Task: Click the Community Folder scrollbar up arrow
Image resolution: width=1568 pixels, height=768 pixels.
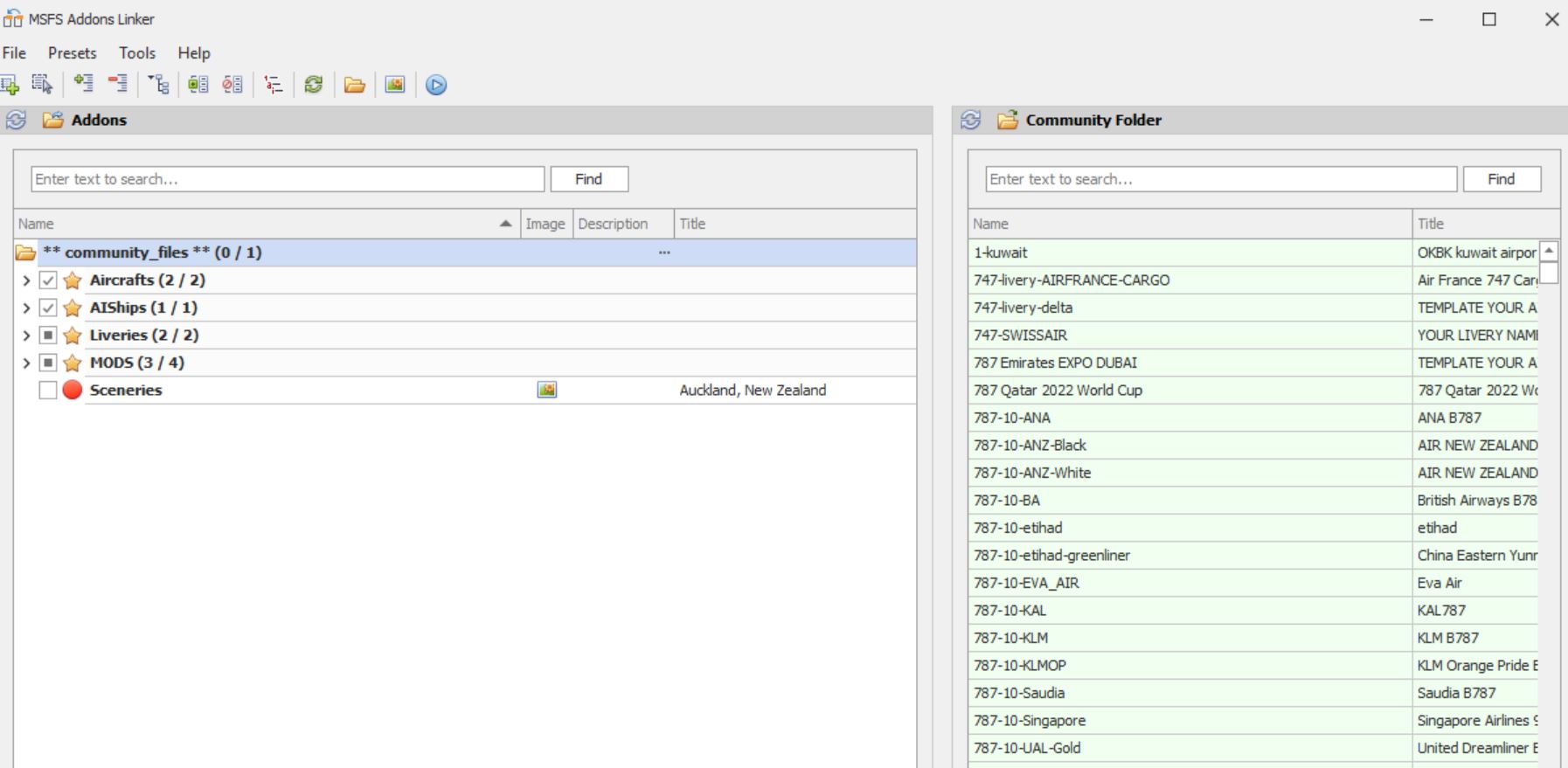Action: [1549, 251]
